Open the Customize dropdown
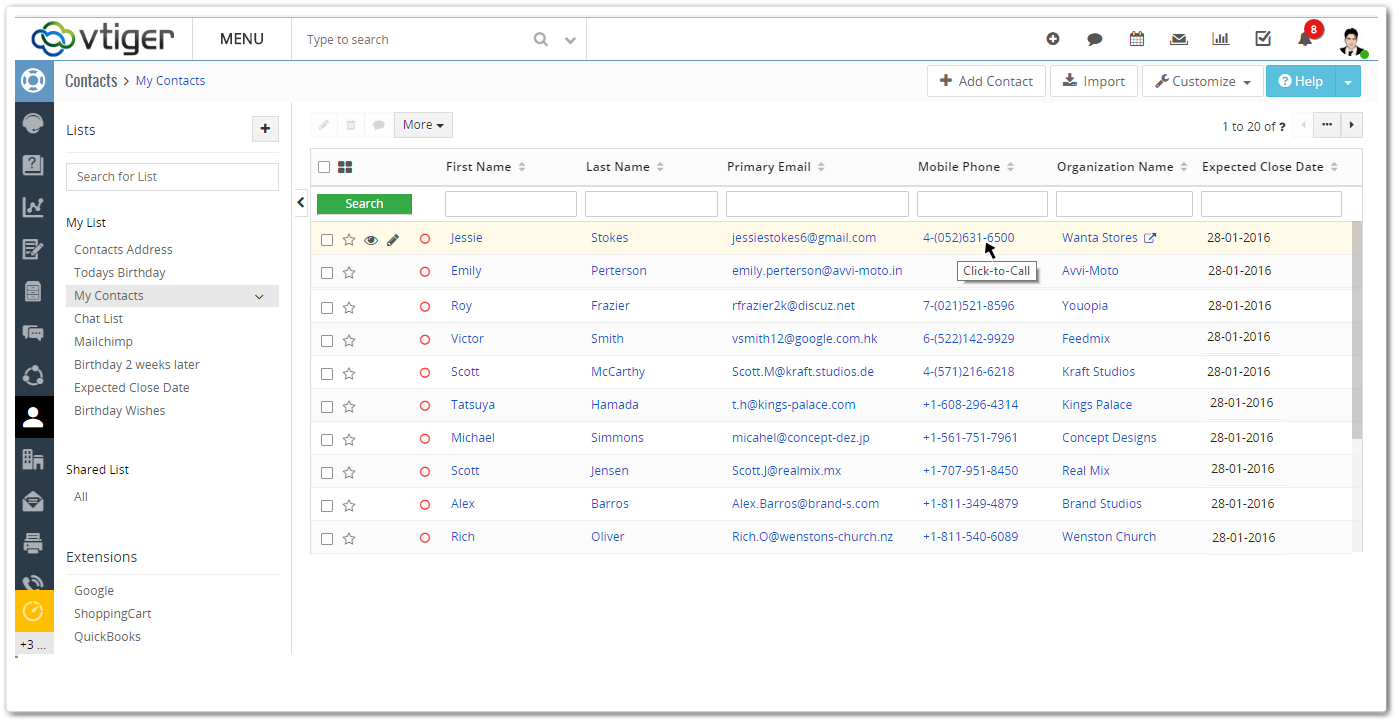The height and width of the screenshot is (724, 1399). click(1203, 81)
